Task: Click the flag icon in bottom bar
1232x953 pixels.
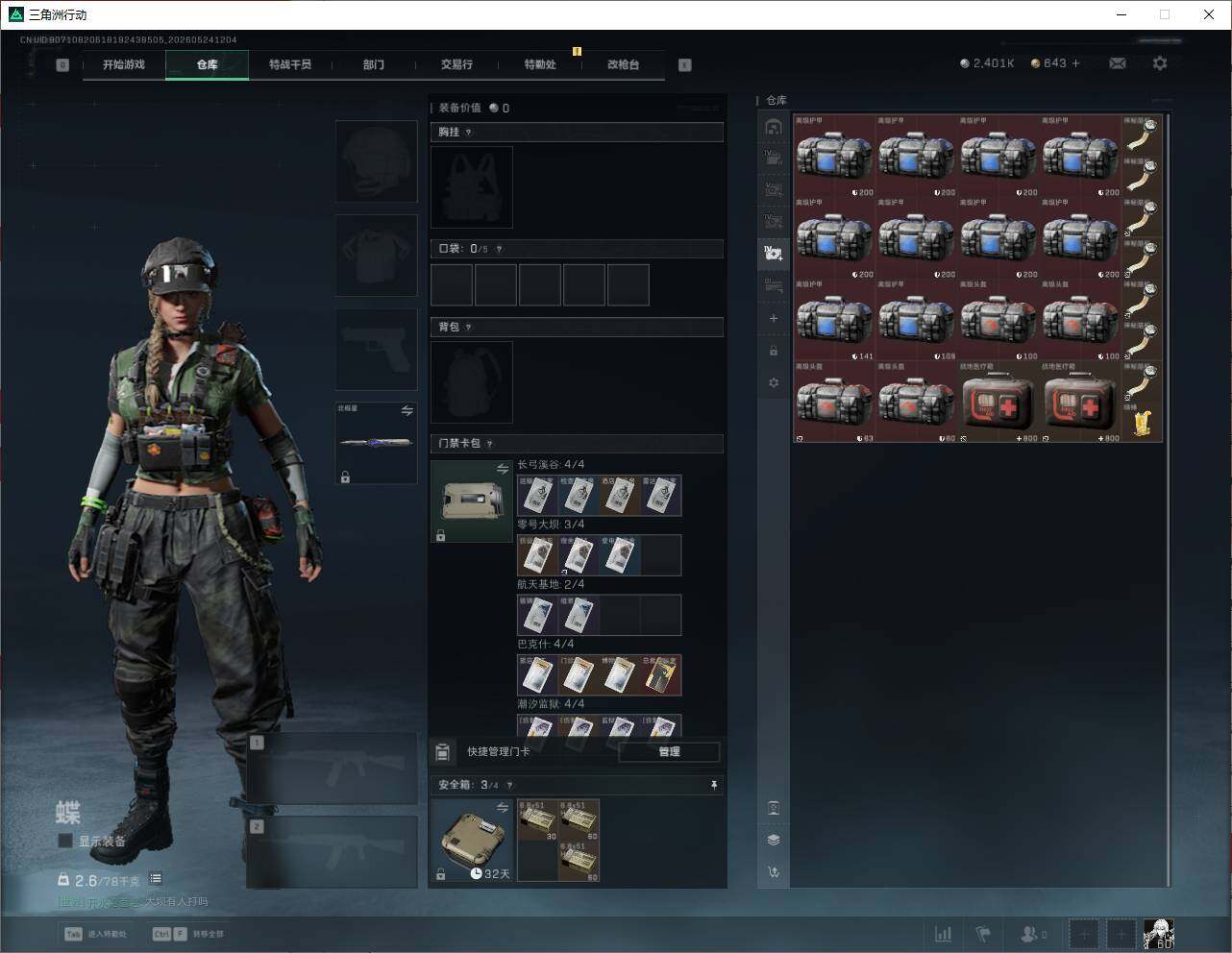Action: pyautogui.click(x=983, y=934)
